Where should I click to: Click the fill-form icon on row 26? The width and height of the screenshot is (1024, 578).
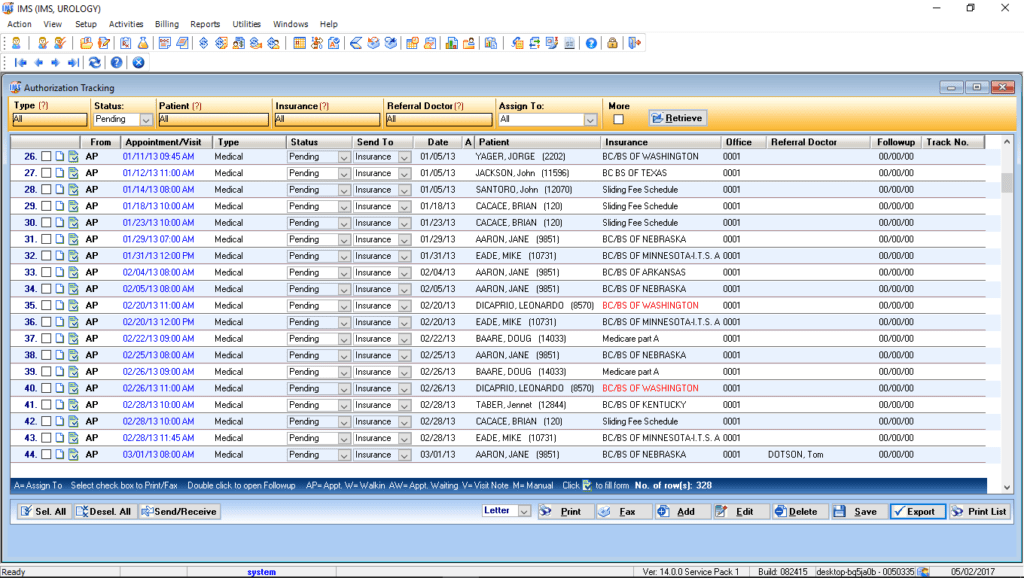[73, 156]
